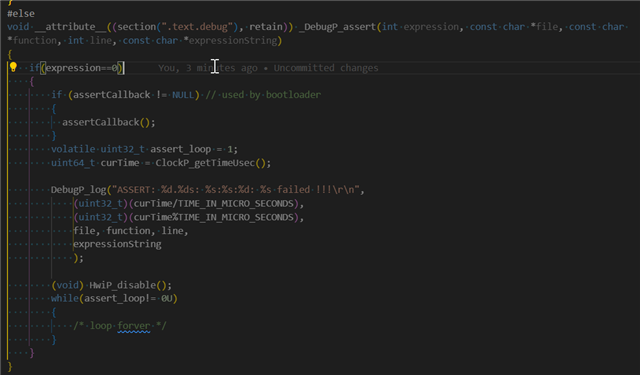Click the "assertCallback();" call statement
This screenshot has height=375, width=640.
point(109,122)
